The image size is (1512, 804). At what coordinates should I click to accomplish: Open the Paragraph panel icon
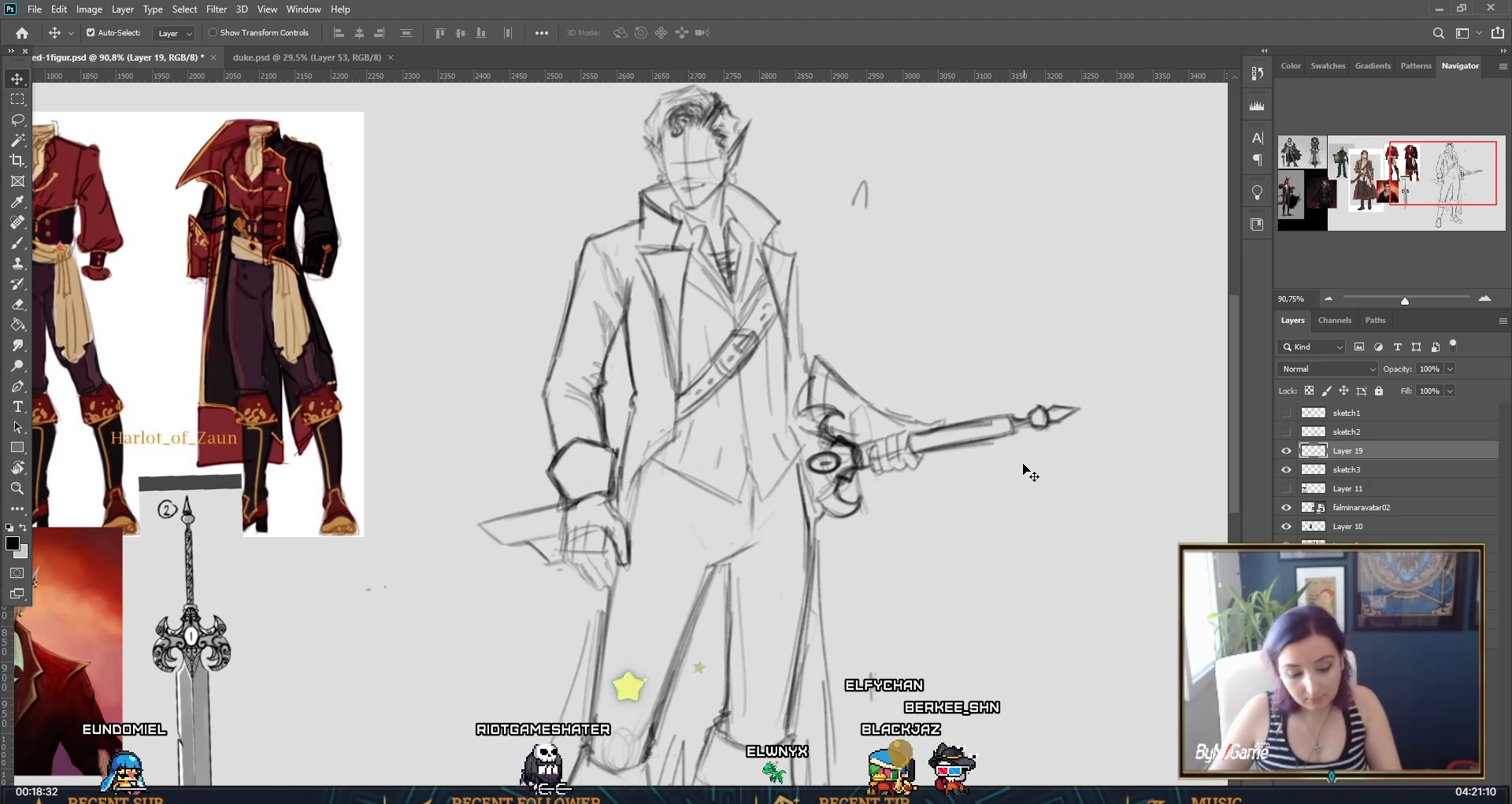tap(1258, 161)
